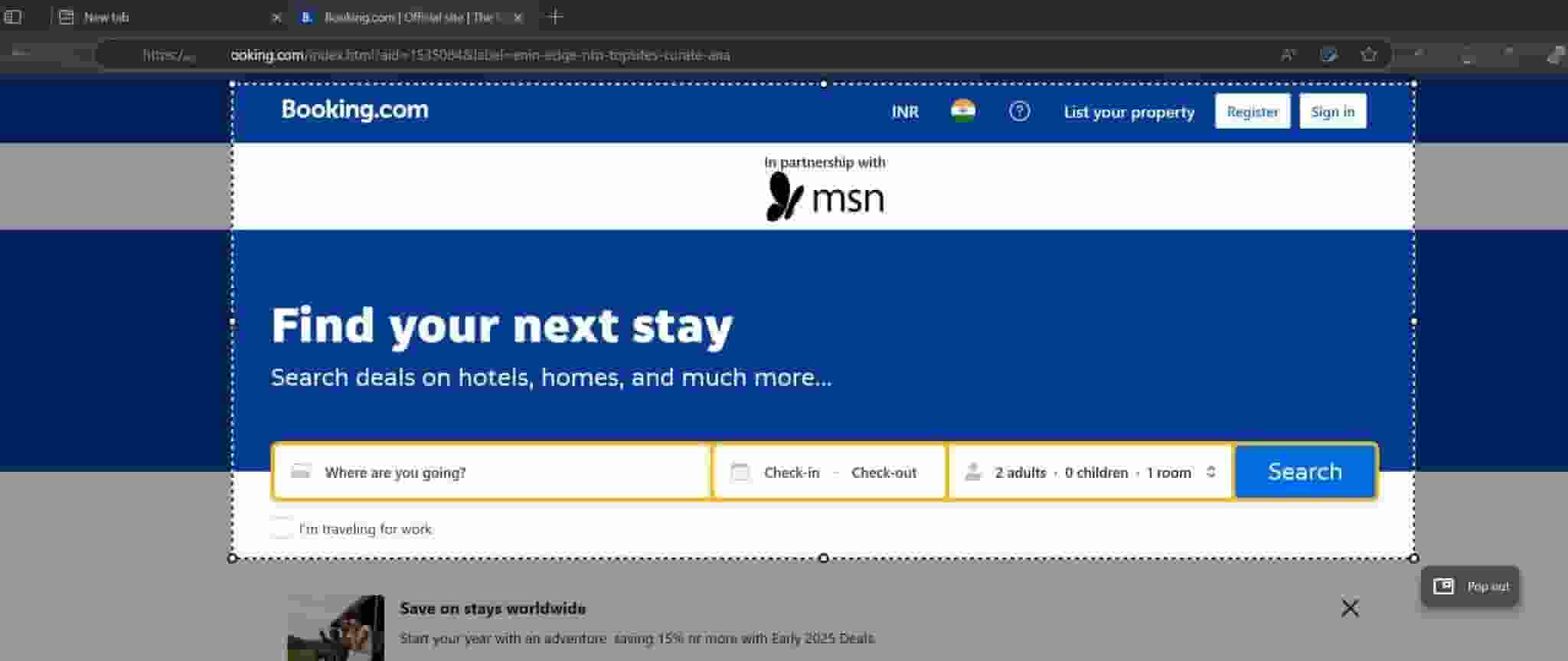Dismiss the Save on stays worldwide banner

[x=1350, y=608]
